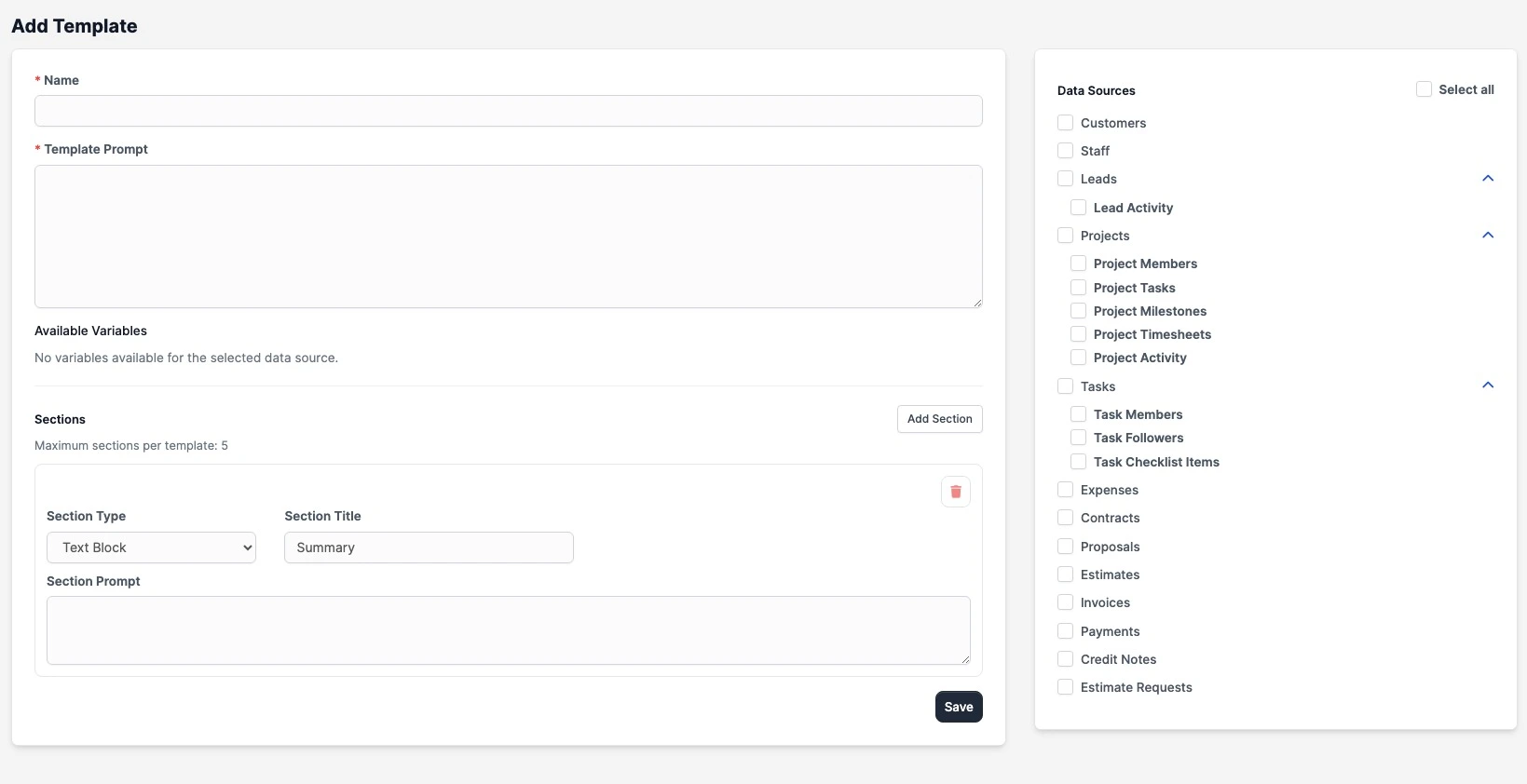Collapse the Projects data source group
This screenshot has width=1527, height=784.
pos(1488,236)
